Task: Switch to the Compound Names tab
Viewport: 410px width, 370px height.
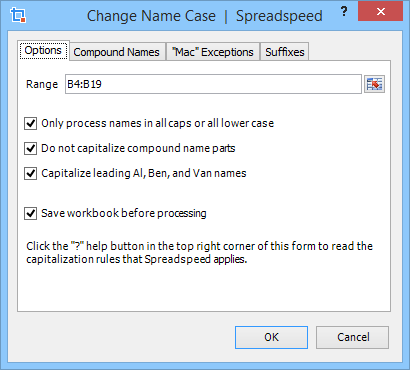Action: (117, 52)
